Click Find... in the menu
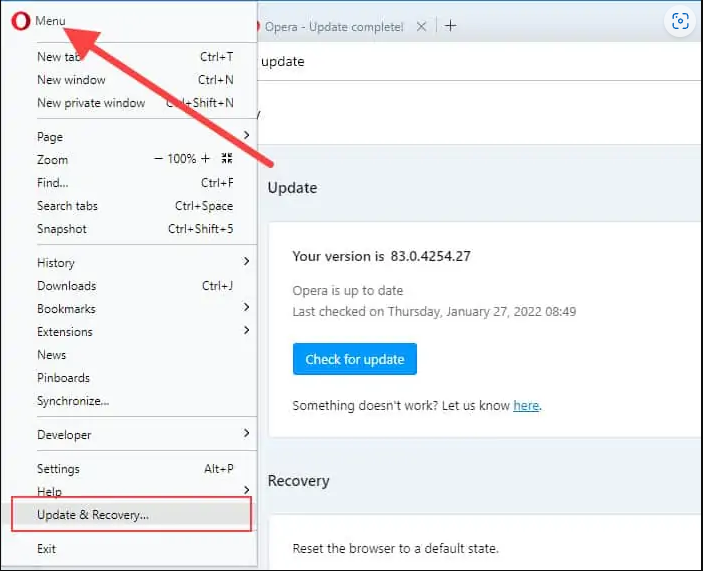The image size is (703, 571). [x=135, y=183]
